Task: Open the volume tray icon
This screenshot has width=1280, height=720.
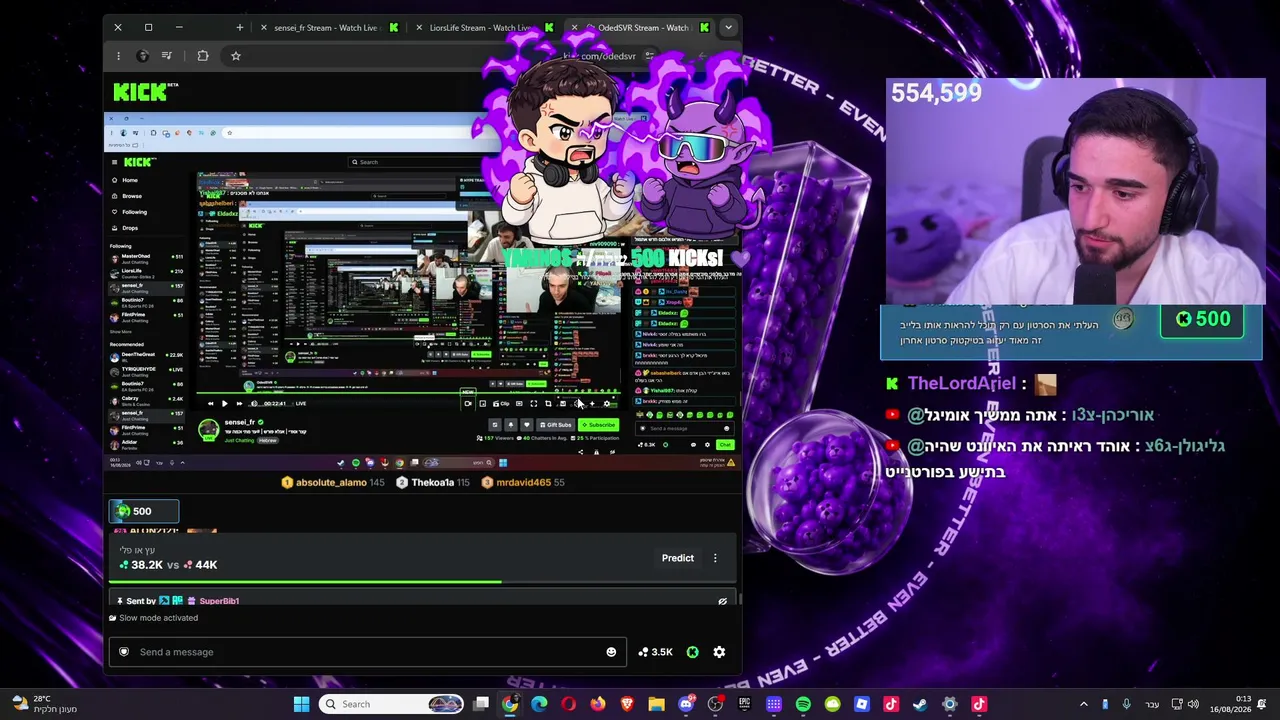Action: click(1193, 704)
